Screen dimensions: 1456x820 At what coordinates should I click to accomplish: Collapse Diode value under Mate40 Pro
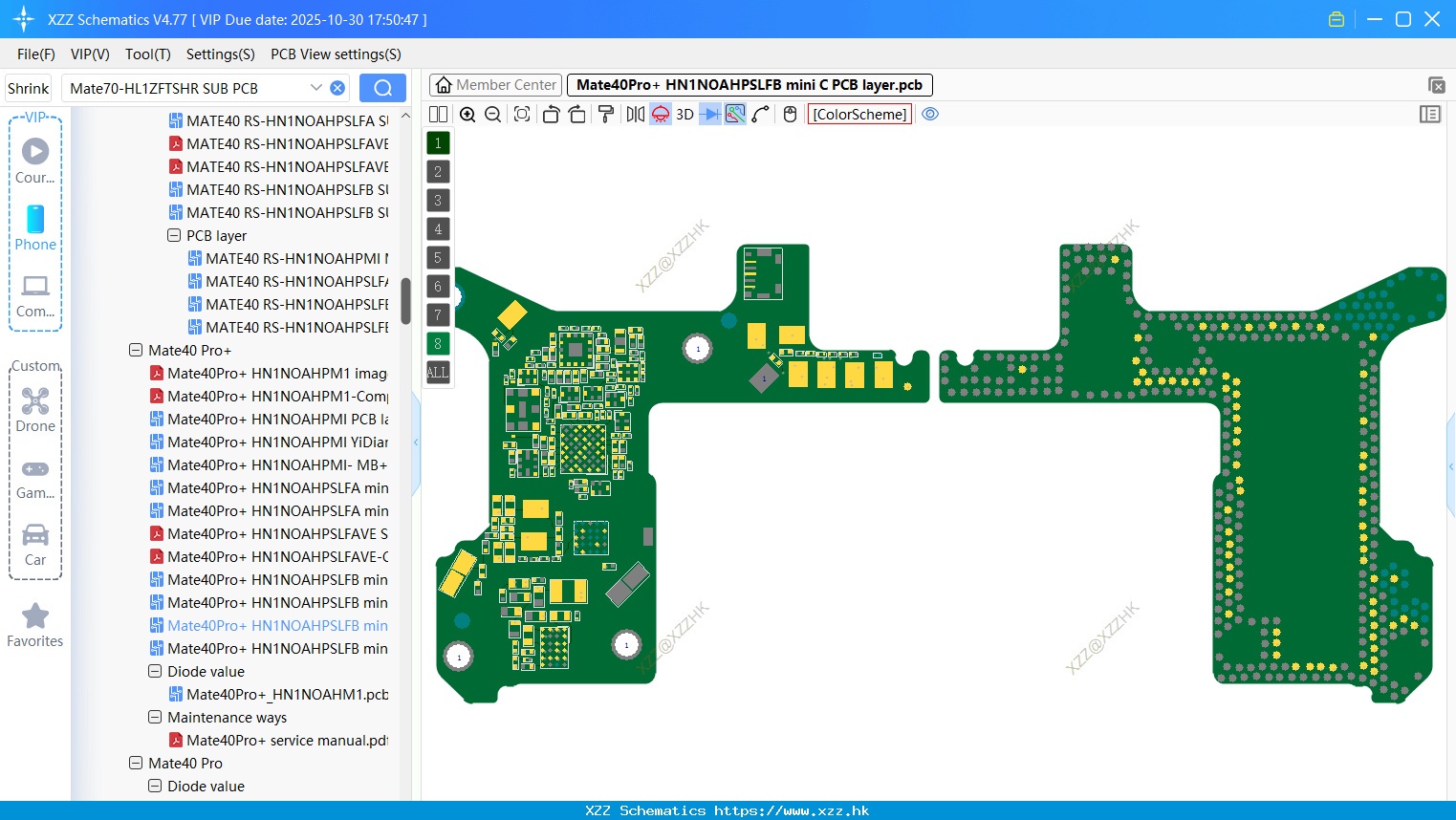(x=155, y=786)
